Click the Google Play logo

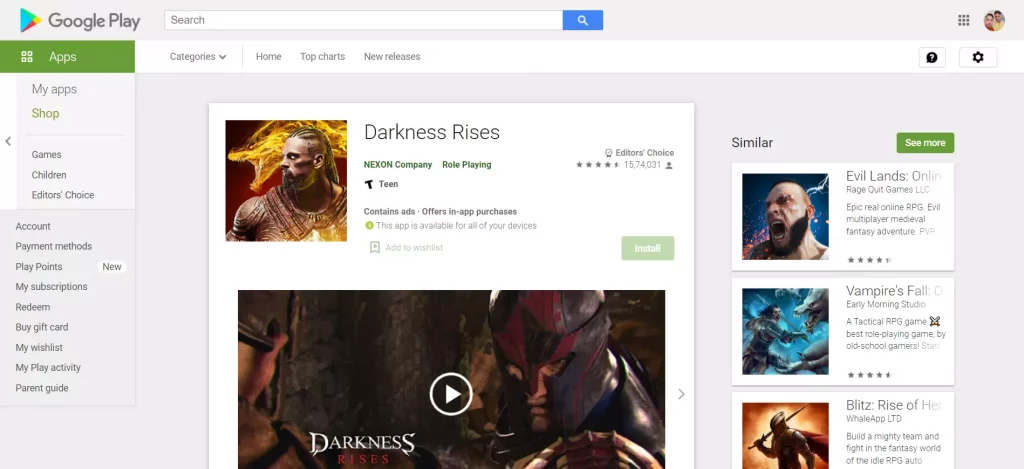click(x=80, y=20)
